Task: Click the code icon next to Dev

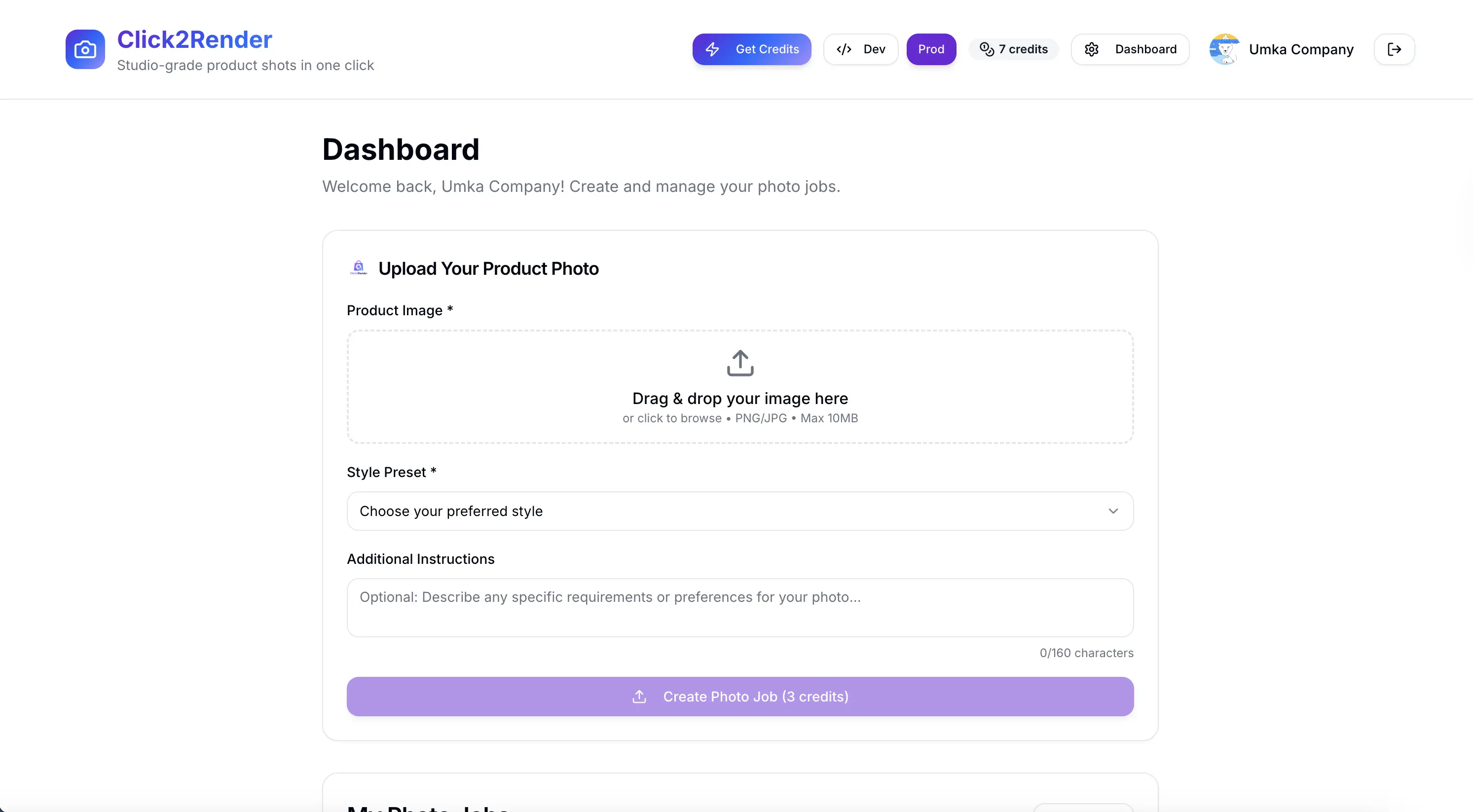Action: [x=845, y=49]
